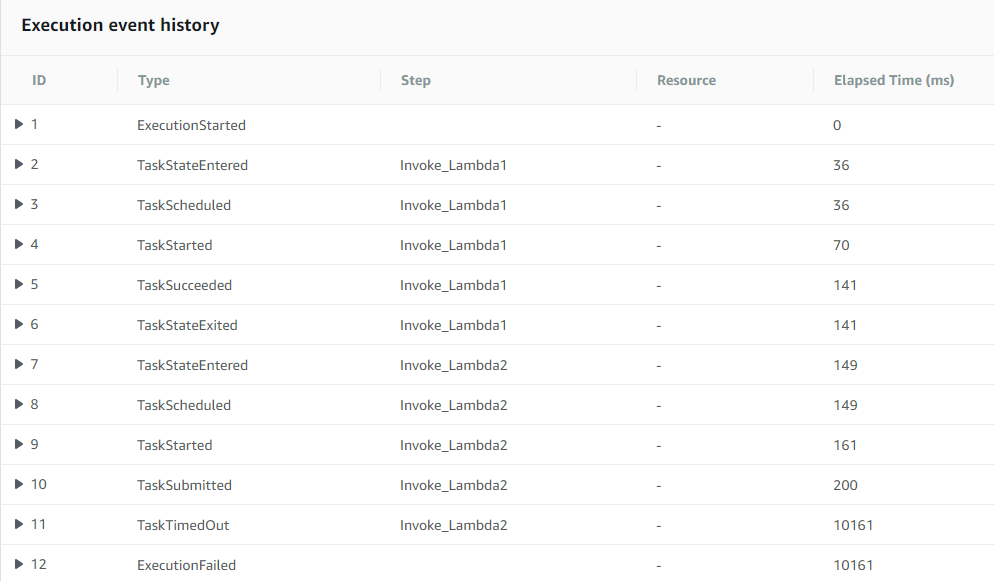
Task: Expand event 10 TaskSubmitted details
Action: pos(19,484)
